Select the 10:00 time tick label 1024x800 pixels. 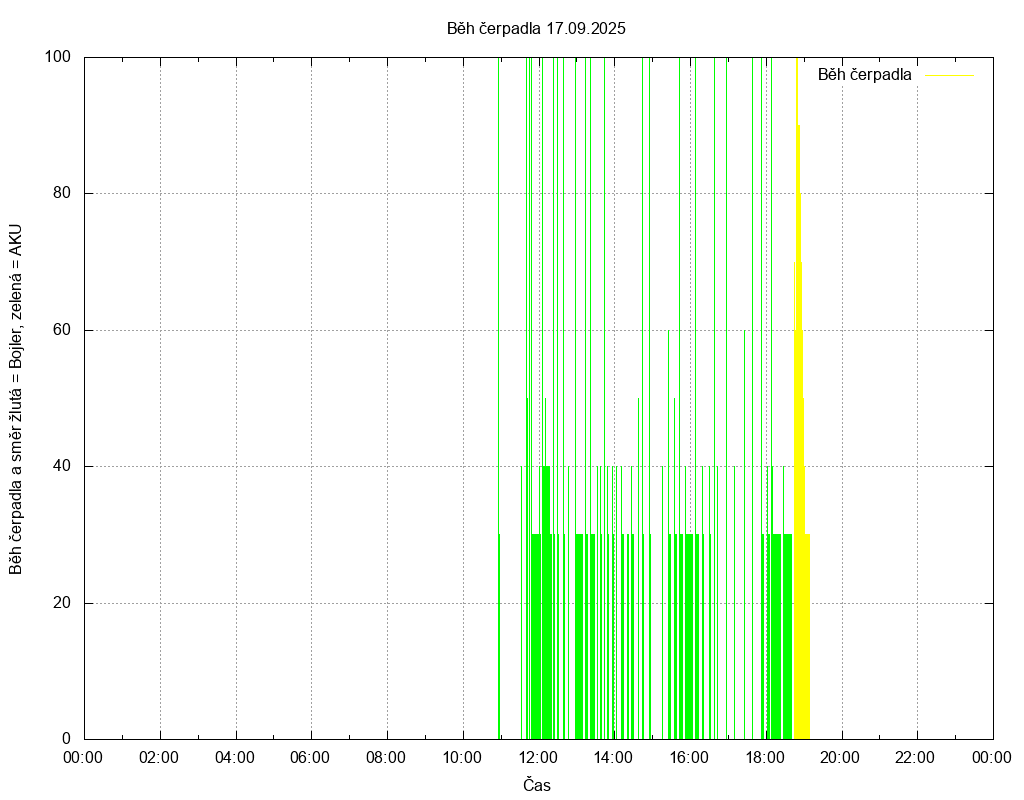[x=462, y=757]
